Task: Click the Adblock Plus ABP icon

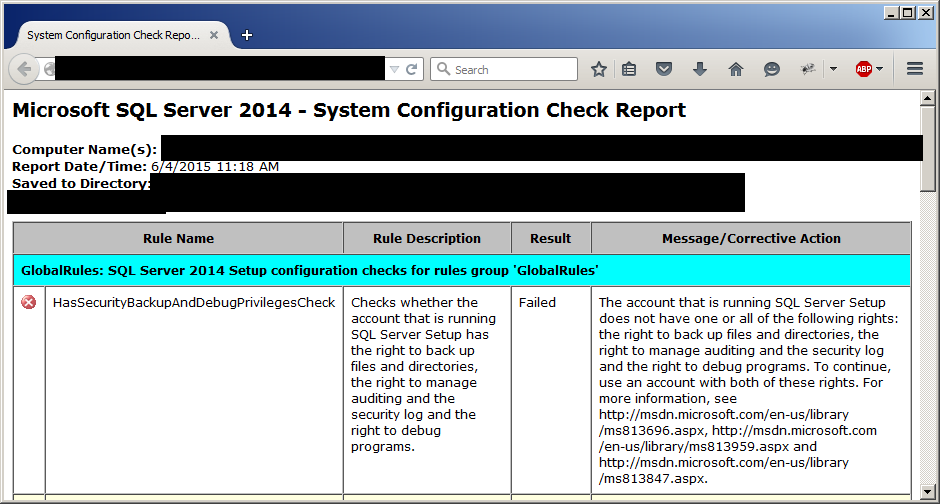Action: [864, 70]
